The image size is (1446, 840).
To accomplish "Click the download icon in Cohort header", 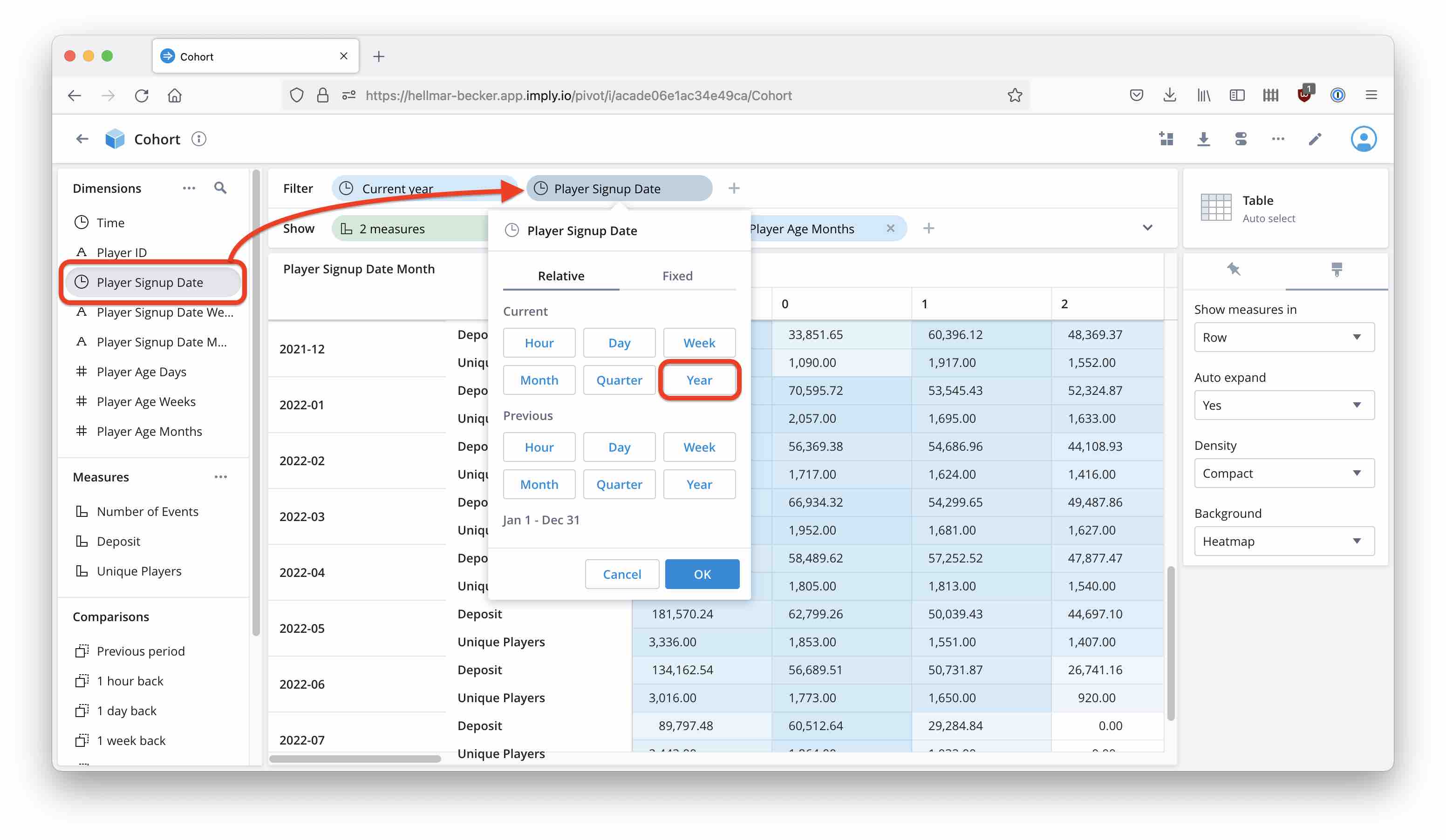I will pyautogui.click(x=1203, y=139).
